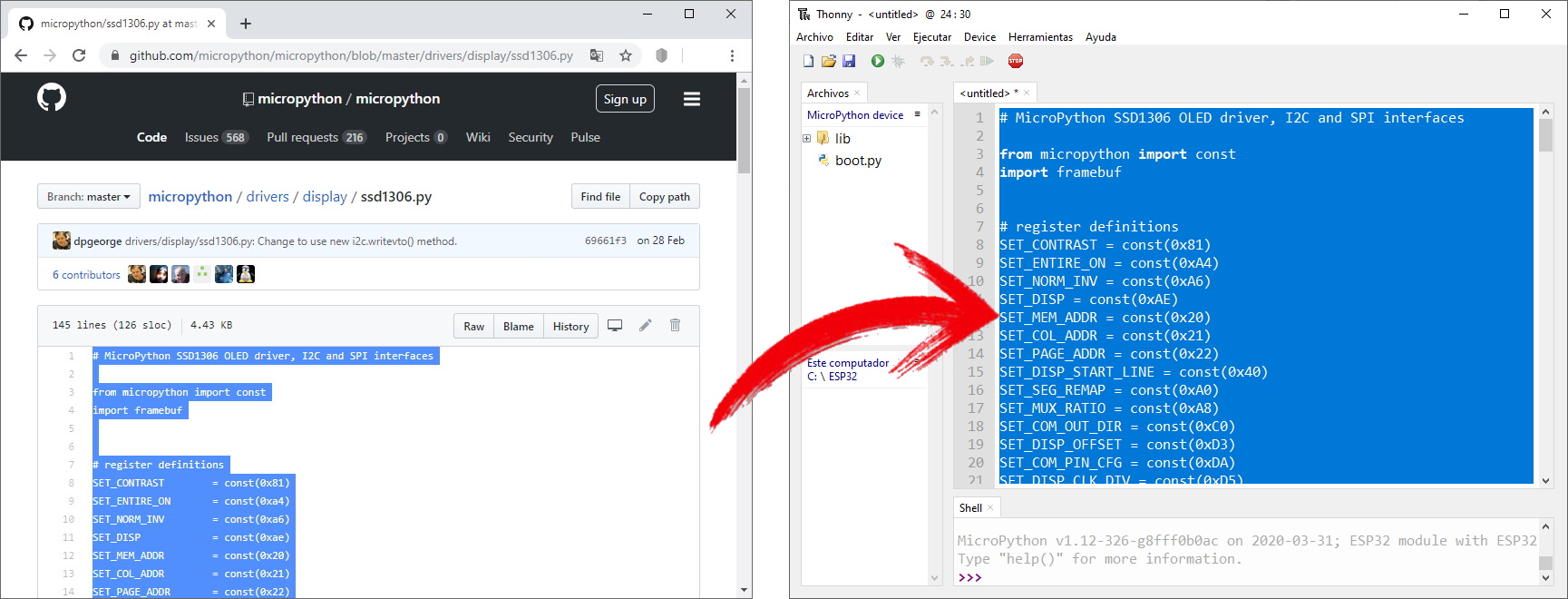The image size is (1568, 599).
Task: Open the Issues tab on GitHub
Action: (216, 137)
